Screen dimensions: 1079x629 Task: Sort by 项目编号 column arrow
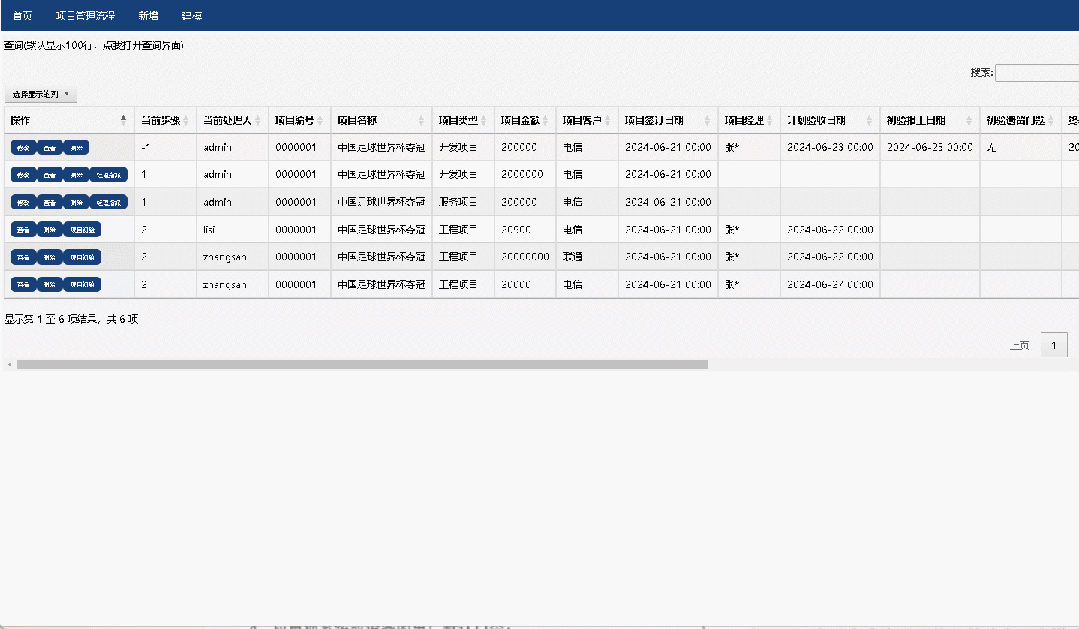320,120
